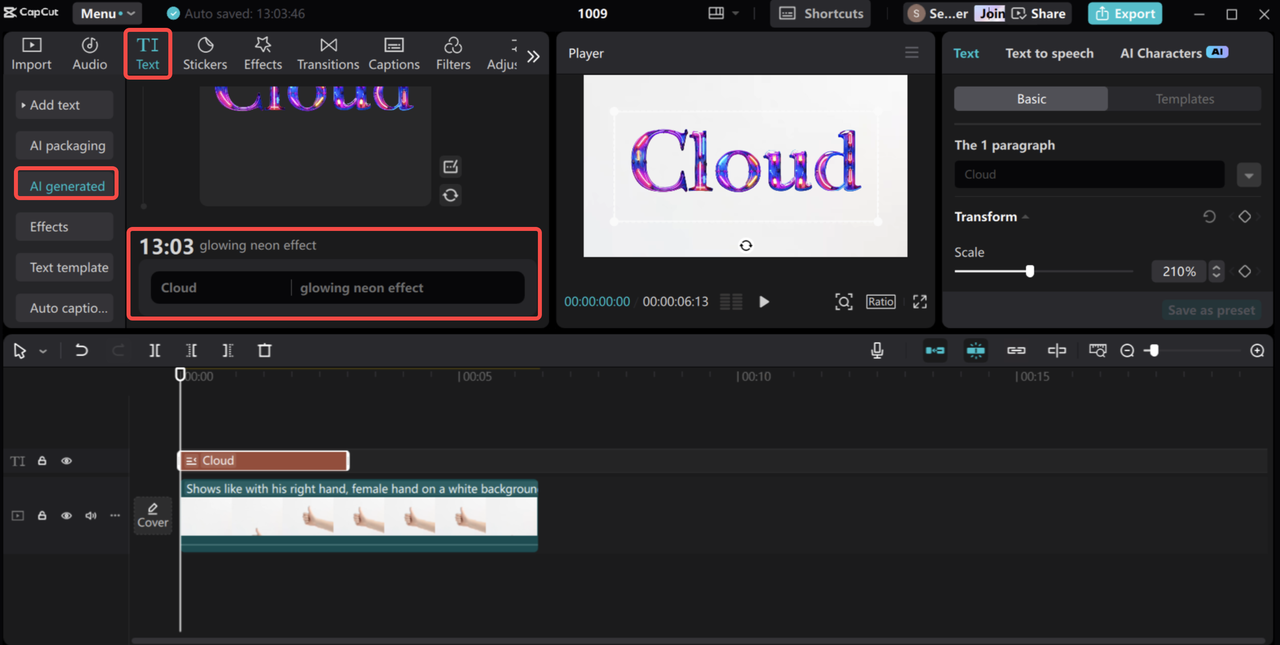Expand the paragraph dropdown arrow
The image size is (1280, 645).
pyautogui.click(x=1248, y=175)
